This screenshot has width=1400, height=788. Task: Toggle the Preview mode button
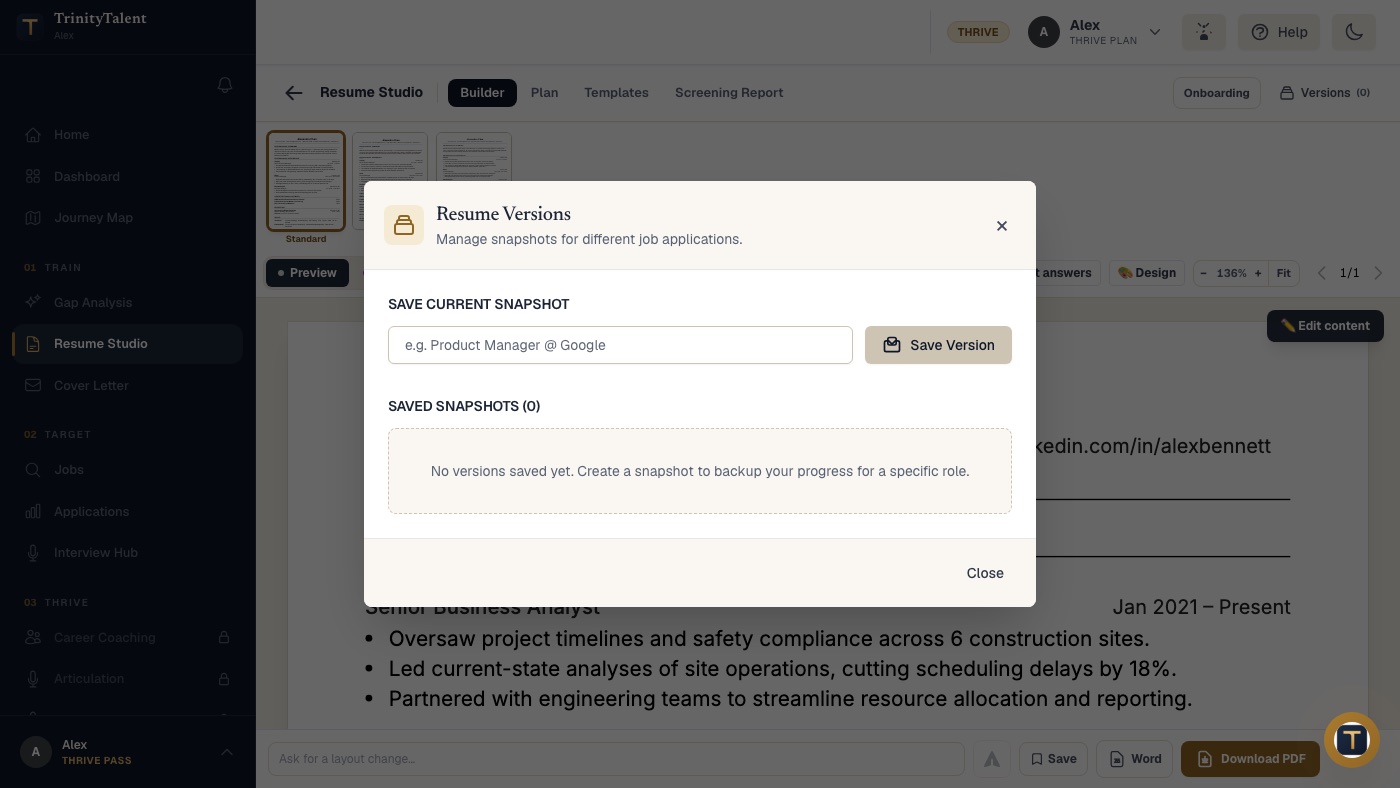(x=307, y=273)
